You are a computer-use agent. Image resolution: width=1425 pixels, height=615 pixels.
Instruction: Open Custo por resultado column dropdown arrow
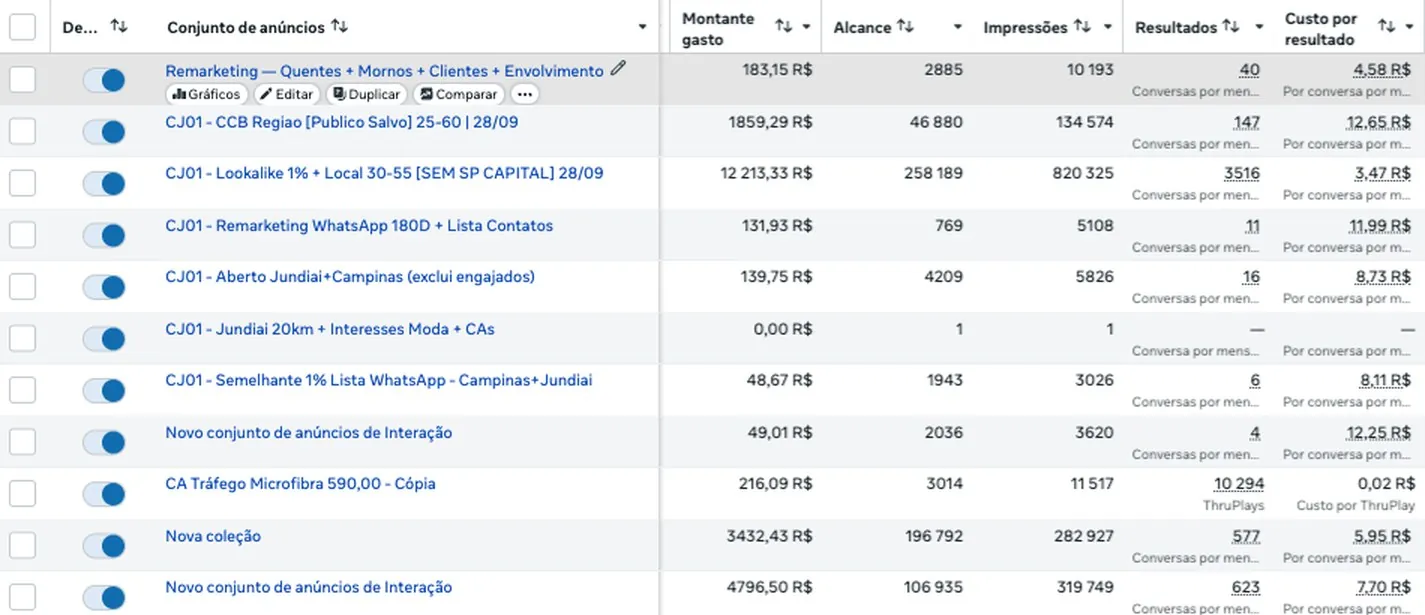point(1410,27)
